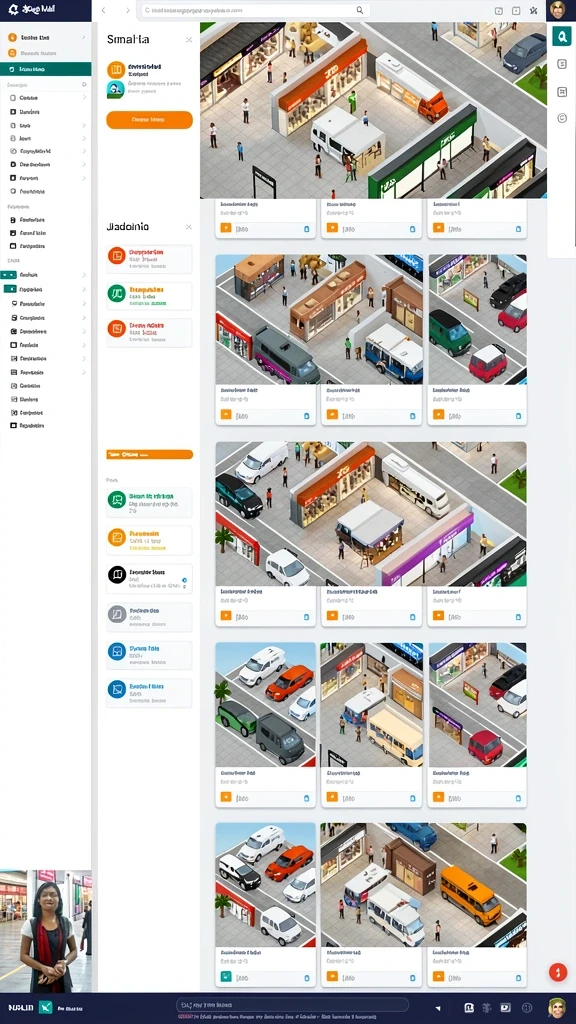
Task: Click the magnifier icon in address bar
Action: pos(359,10)
